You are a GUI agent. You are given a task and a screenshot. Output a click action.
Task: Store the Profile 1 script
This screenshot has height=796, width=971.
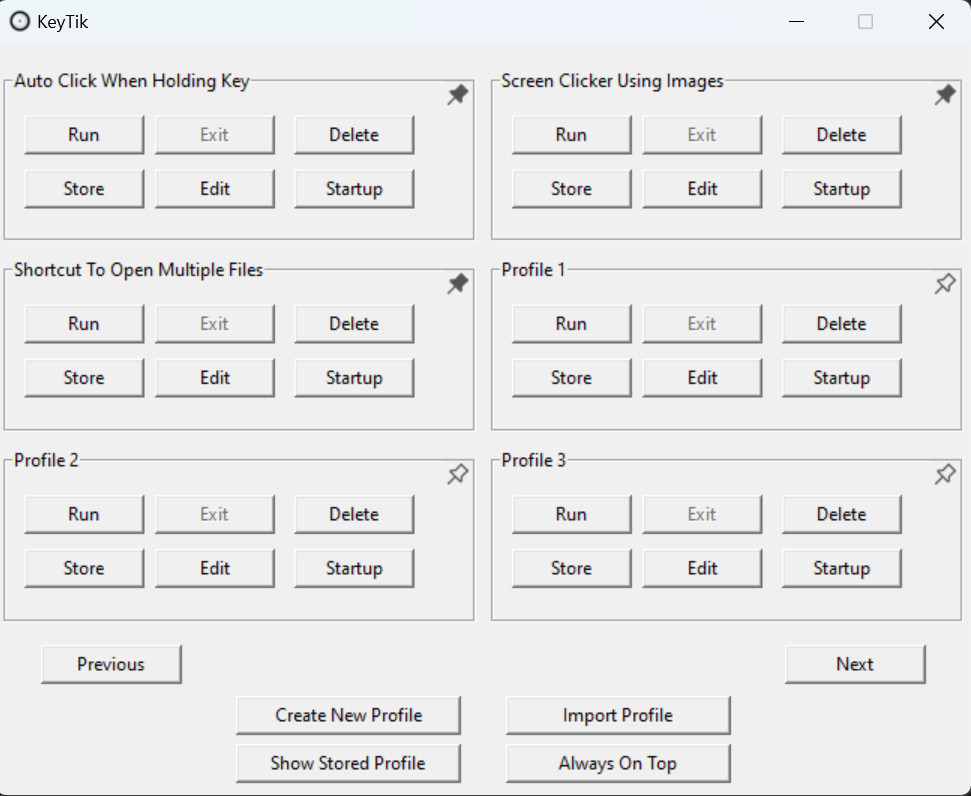pos(572,377)
